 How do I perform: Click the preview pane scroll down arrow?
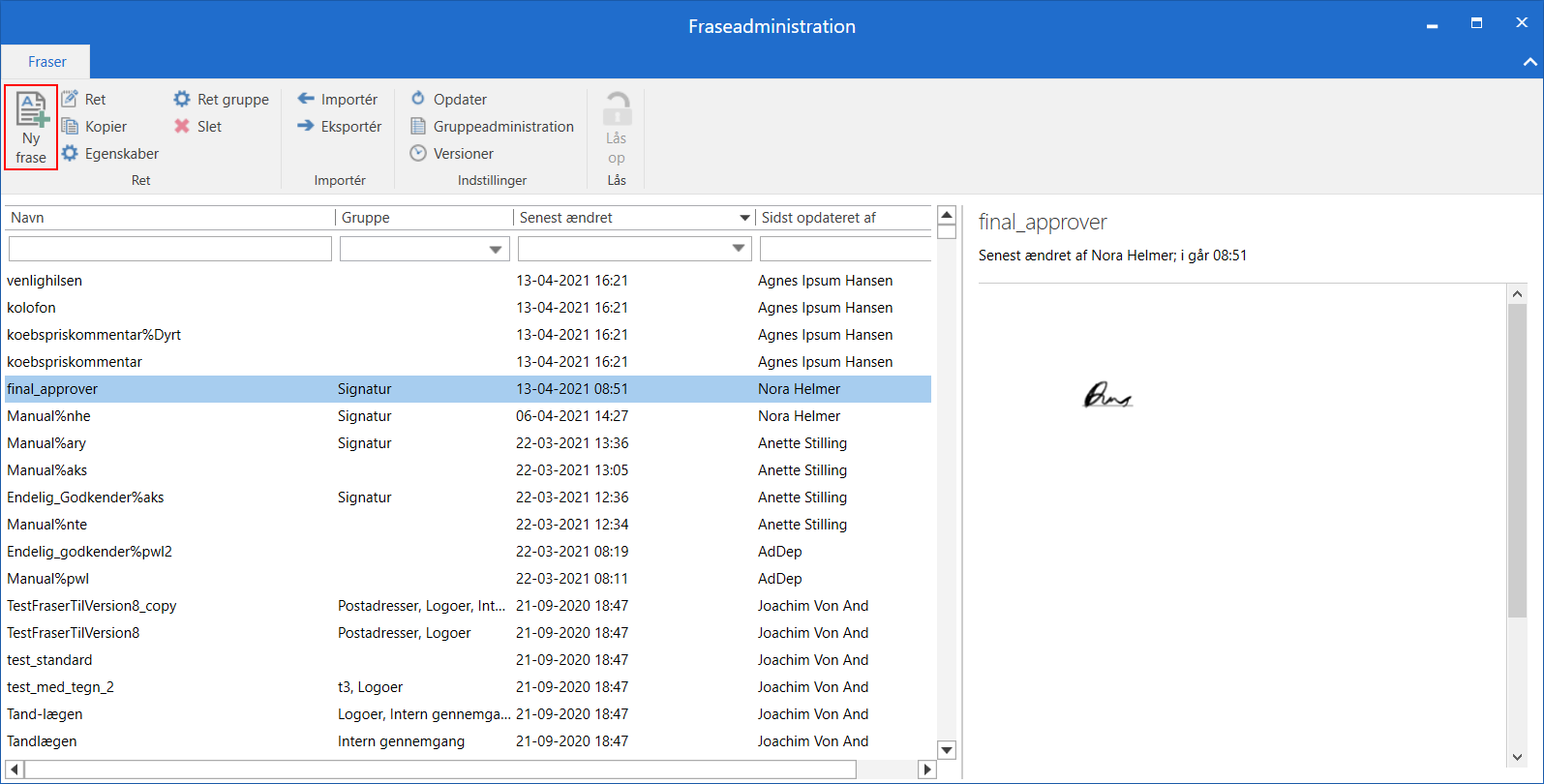coord(1517,758)
